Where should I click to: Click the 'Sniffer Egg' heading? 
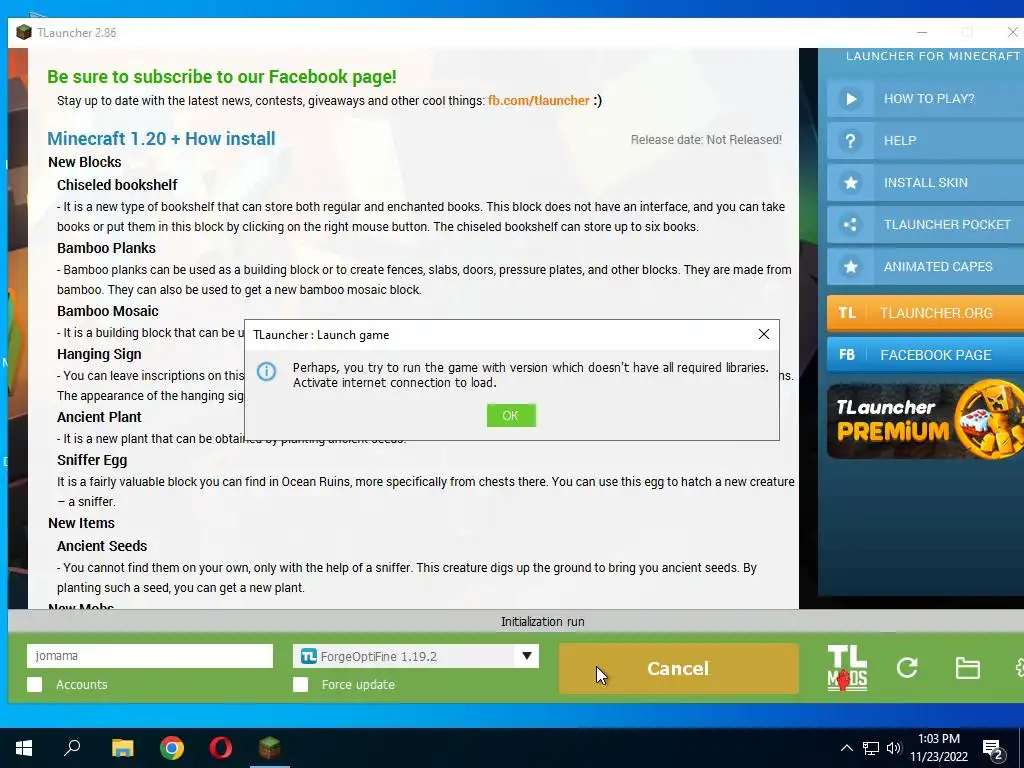tap(92, 460)
